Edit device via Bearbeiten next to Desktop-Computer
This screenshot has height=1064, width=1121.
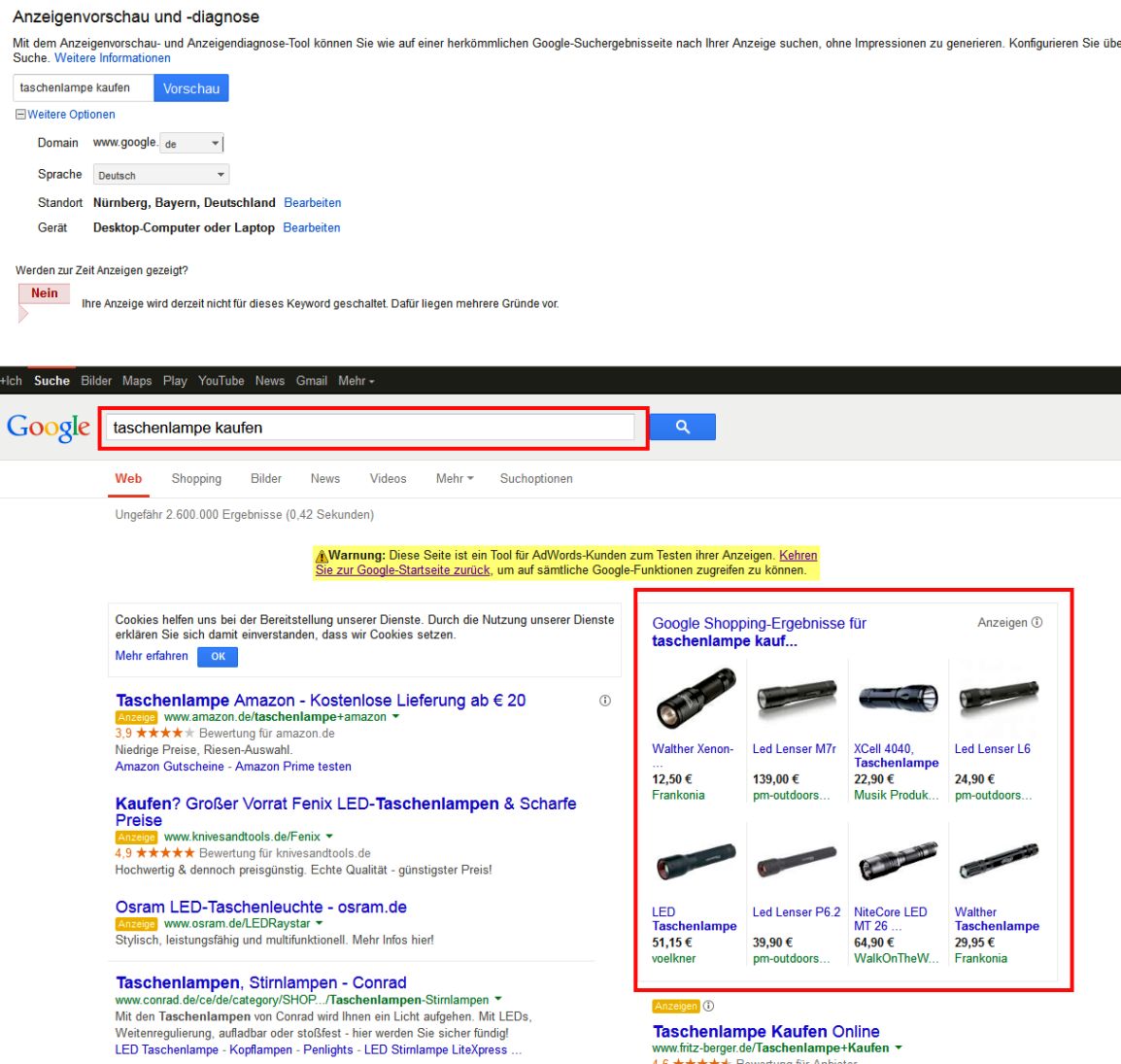pos(312,228)
